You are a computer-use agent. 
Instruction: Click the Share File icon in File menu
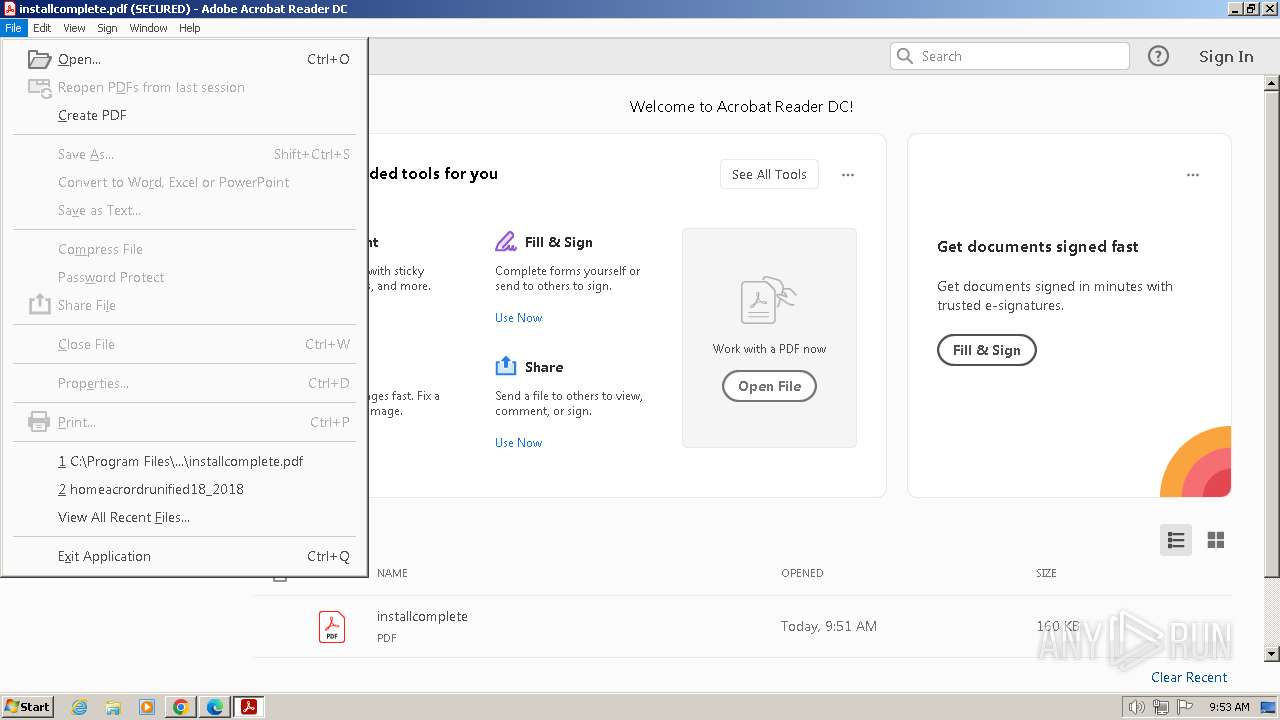point(39,304)
